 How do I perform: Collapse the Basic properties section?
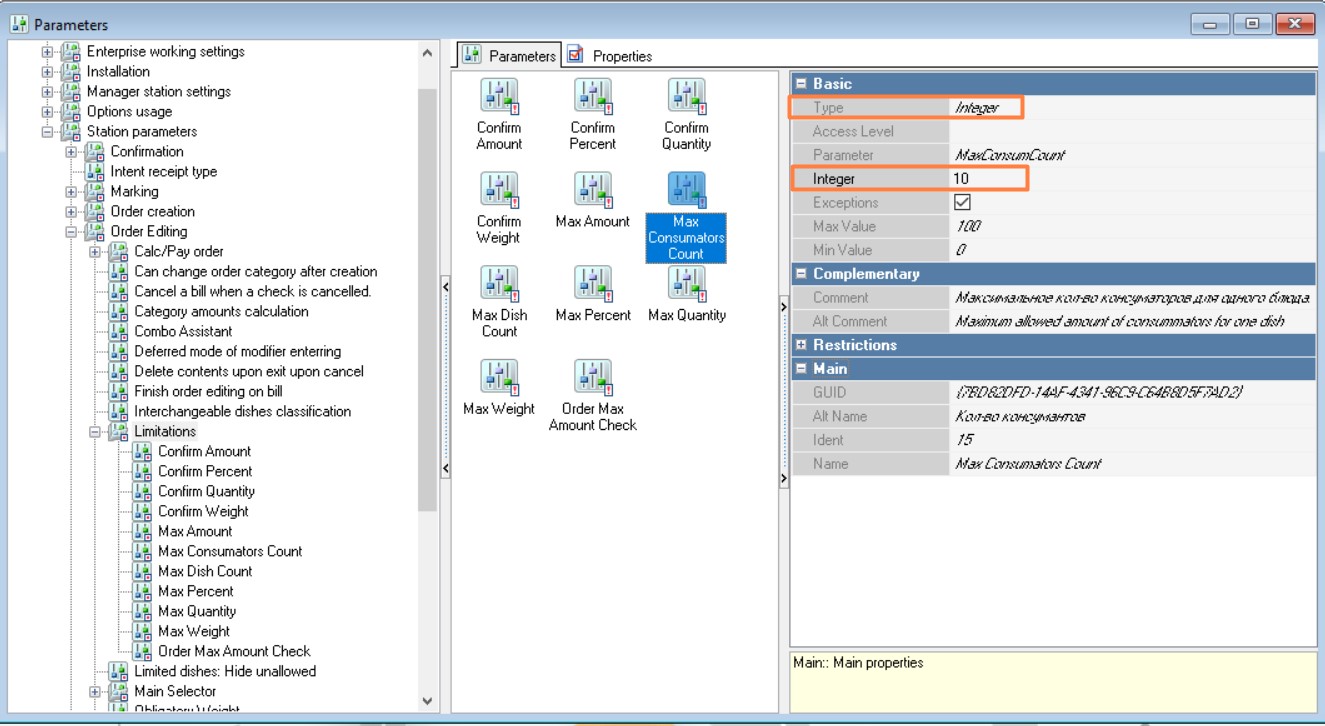(801, 84)
